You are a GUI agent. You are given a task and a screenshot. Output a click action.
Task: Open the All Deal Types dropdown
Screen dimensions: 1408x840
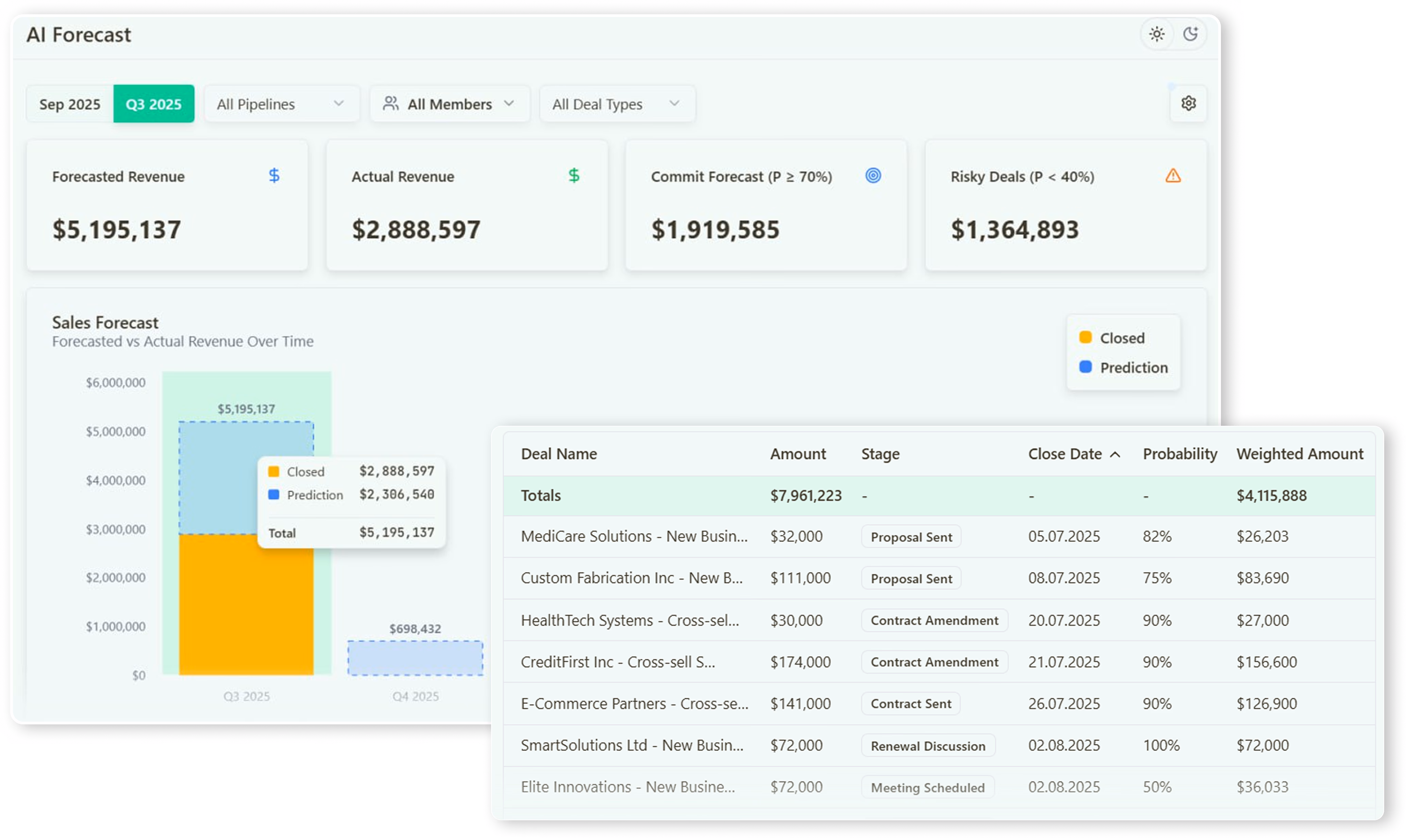[617, 104]
